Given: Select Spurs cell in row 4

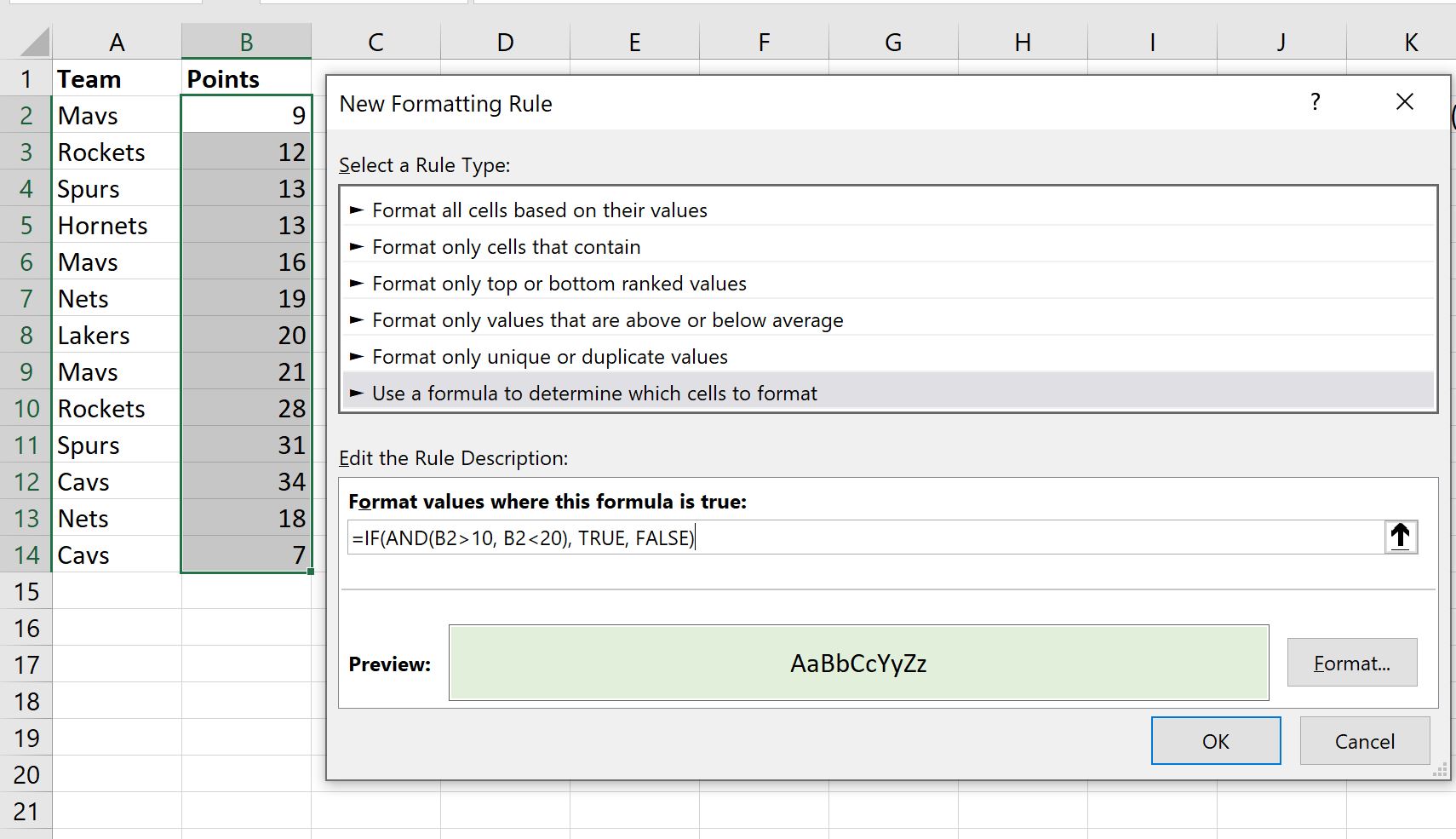Looking at the screenshot, I should pos(117,188).
